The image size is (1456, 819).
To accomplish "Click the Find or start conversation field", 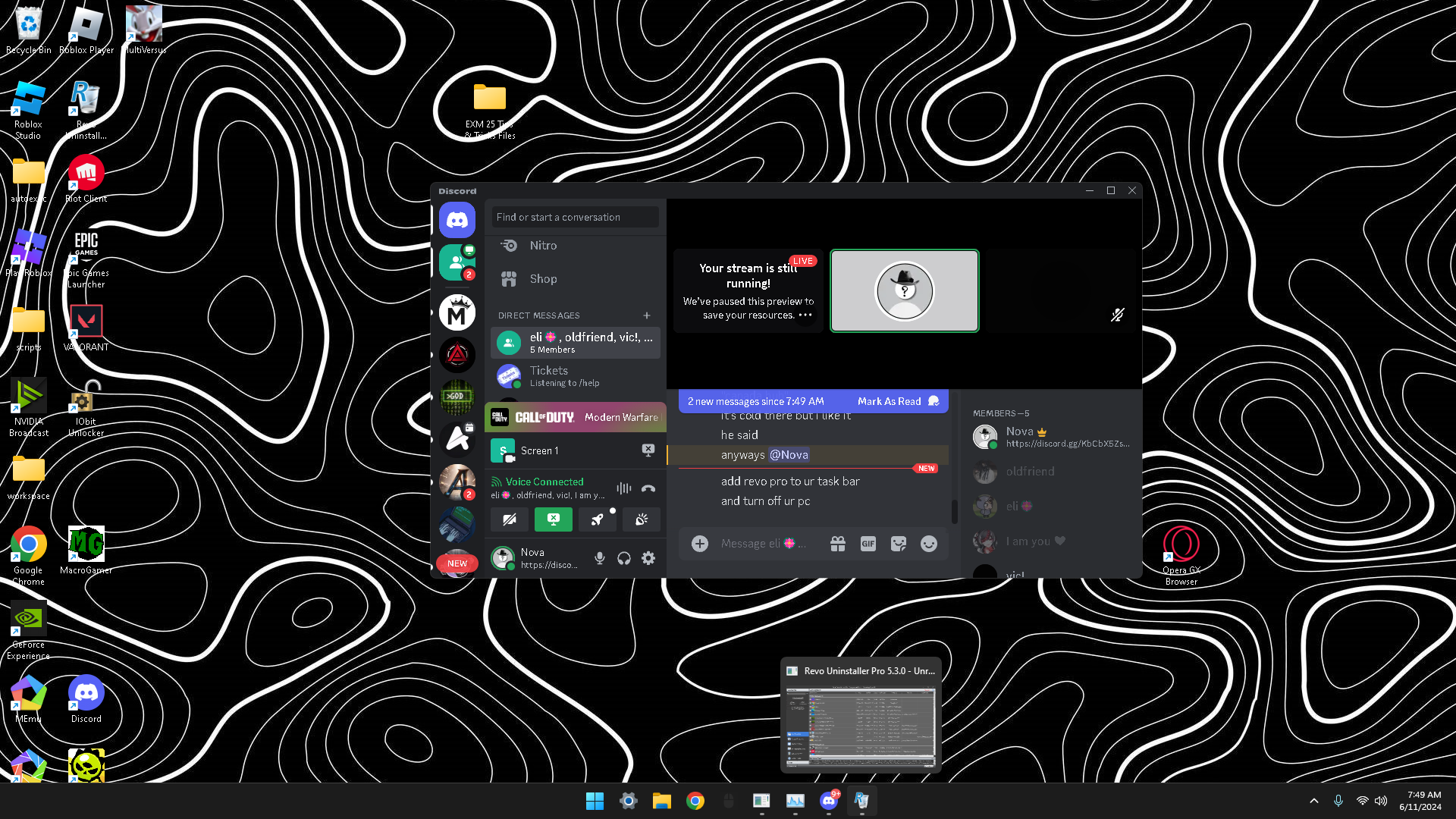I will pyautogui.click(x=575, y=217).
